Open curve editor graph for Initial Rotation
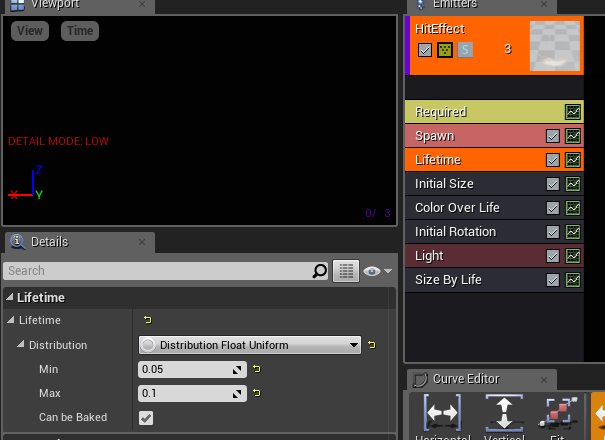 pos(573,232)
